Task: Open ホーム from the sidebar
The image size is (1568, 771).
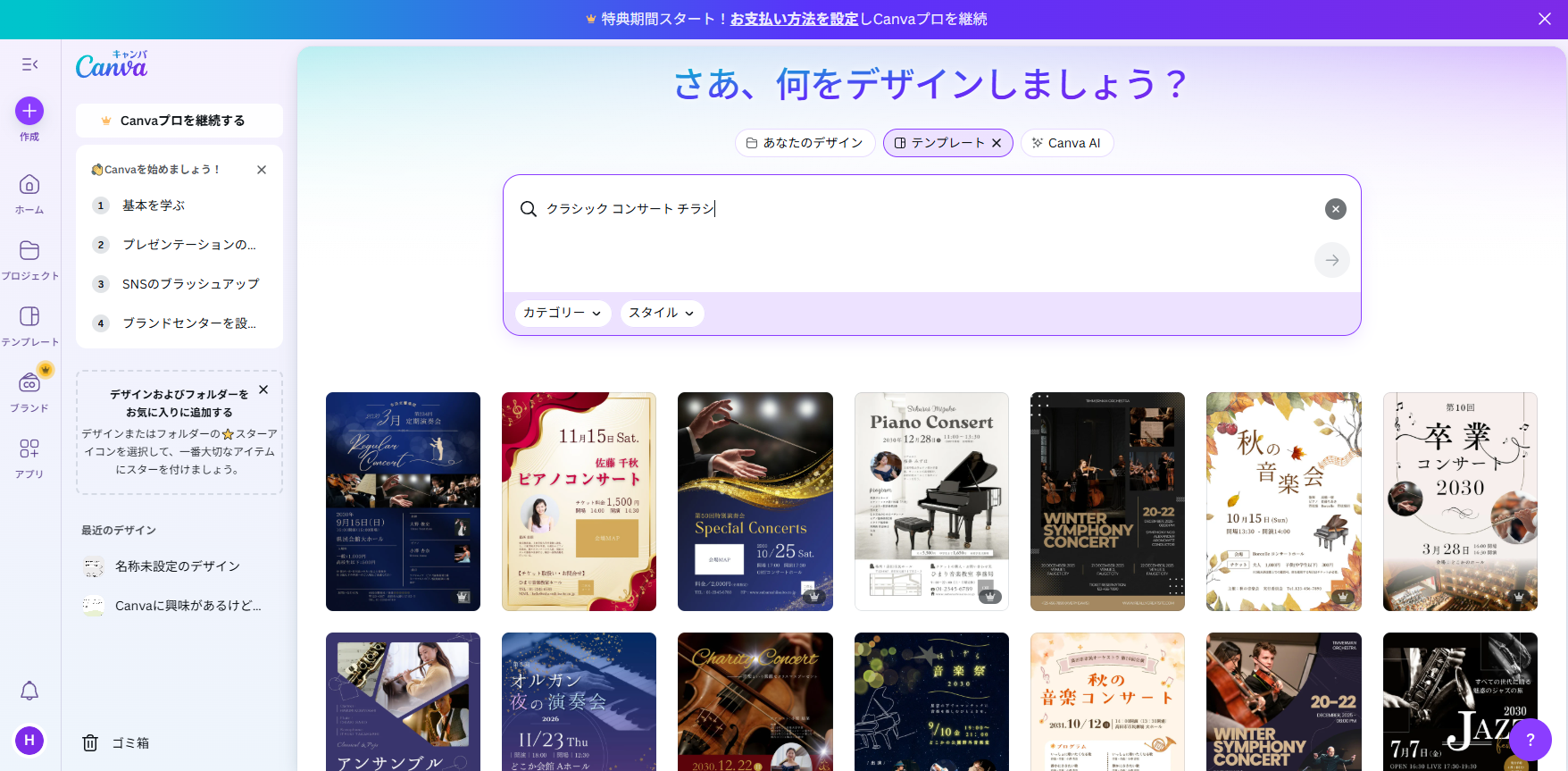Action: tap(29, 186)
